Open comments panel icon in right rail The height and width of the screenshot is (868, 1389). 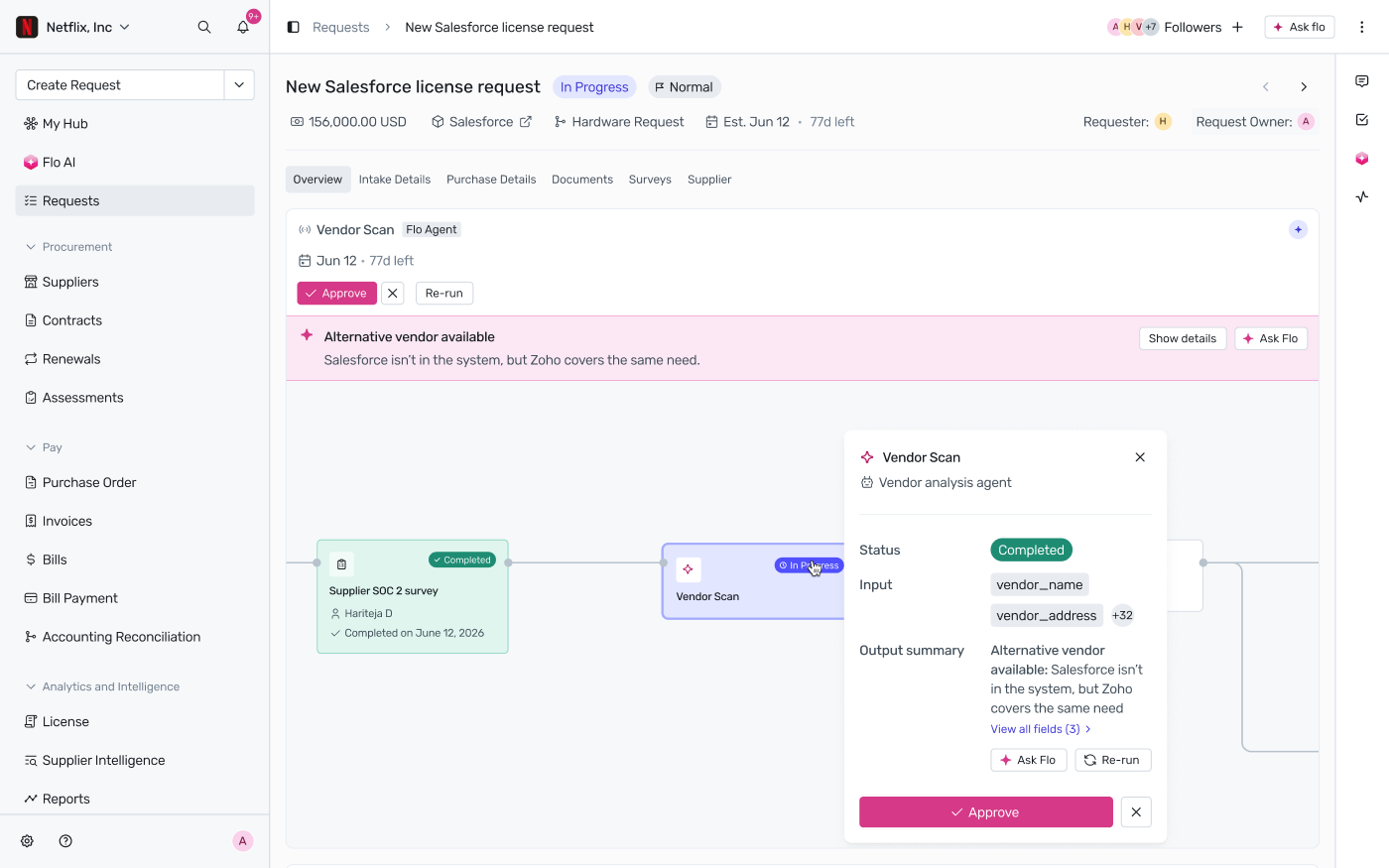pos(1362,81)
